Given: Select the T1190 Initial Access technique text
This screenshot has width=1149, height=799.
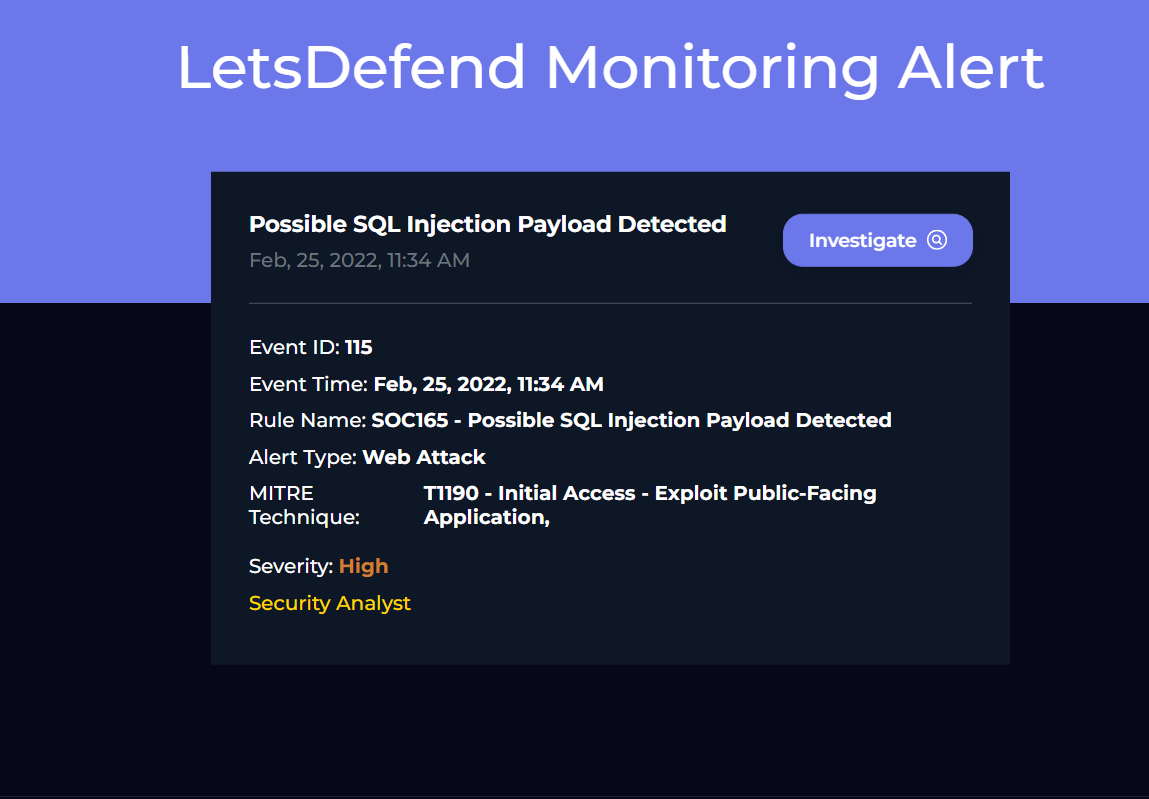Looking at the screenshot, I should pyautogui.click(x=650, y=505).
